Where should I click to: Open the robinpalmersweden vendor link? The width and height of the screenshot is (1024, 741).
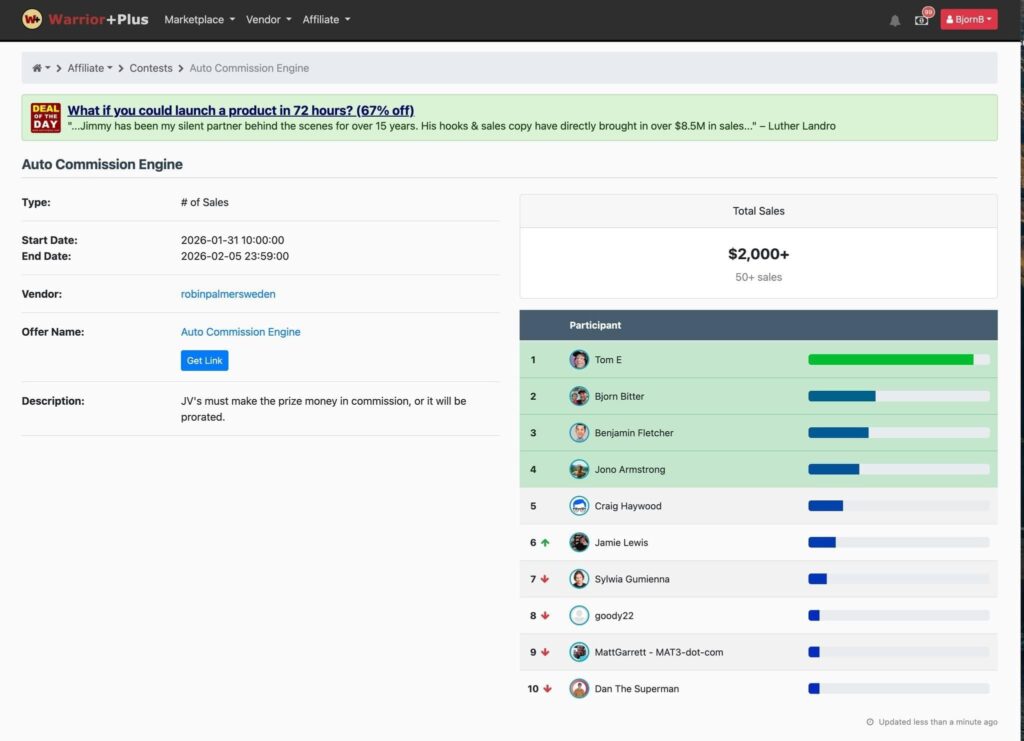[228, 294]
